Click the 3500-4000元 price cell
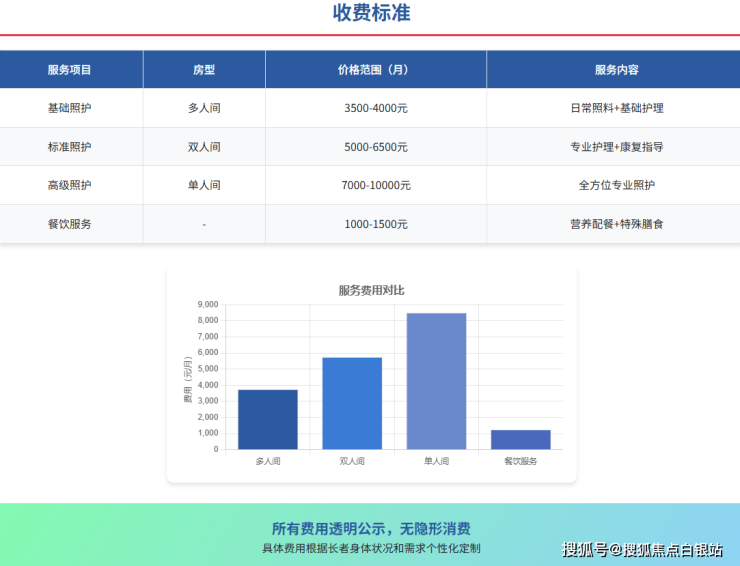 [375, 108]
